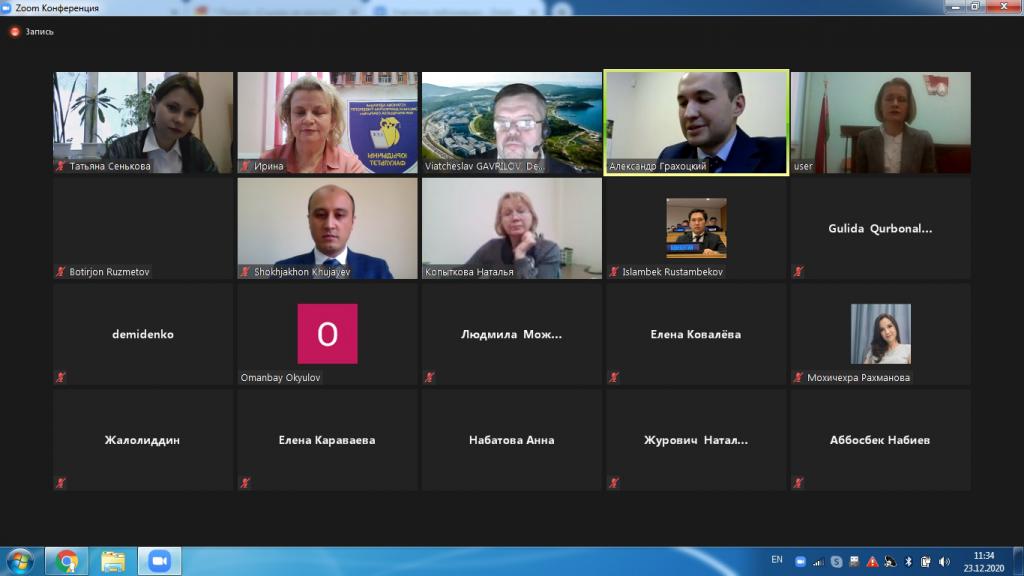Select the Елена Ковалёва participant tile
The image size is (1024, 576).
tap(696, 334)
